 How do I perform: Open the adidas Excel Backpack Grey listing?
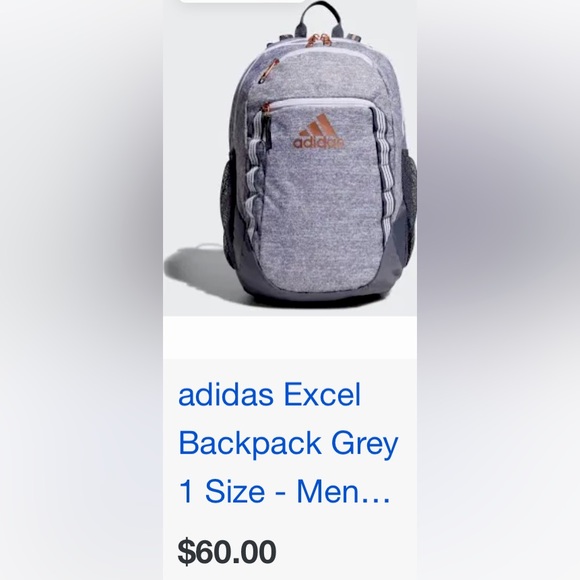(x=288, y=442)
